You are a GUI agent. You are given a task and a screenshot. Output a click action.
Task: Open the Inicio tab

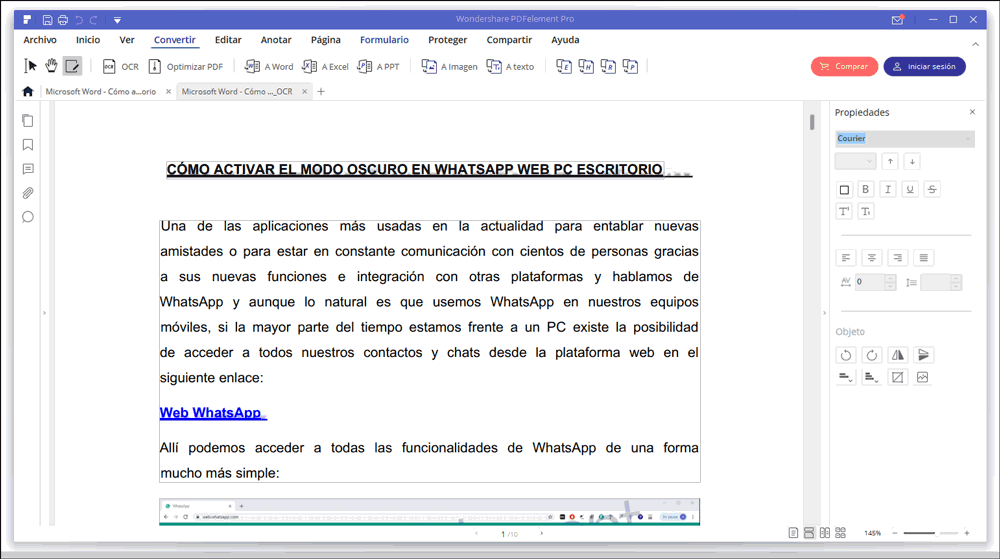tap(88, 40)
